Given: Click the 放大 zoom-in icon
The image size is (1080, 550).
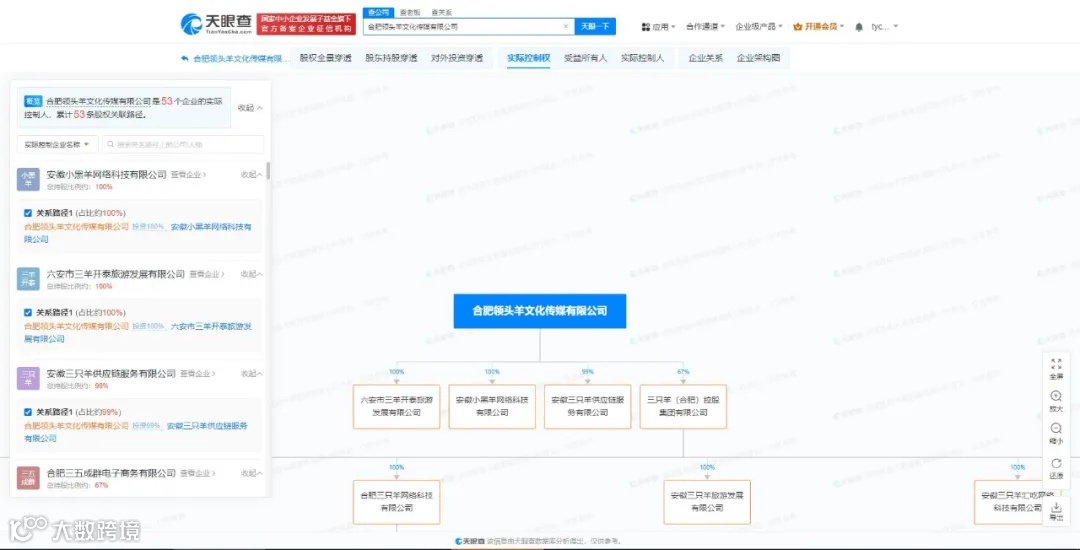Looking at the screenshot, I should click(1057, 396).
